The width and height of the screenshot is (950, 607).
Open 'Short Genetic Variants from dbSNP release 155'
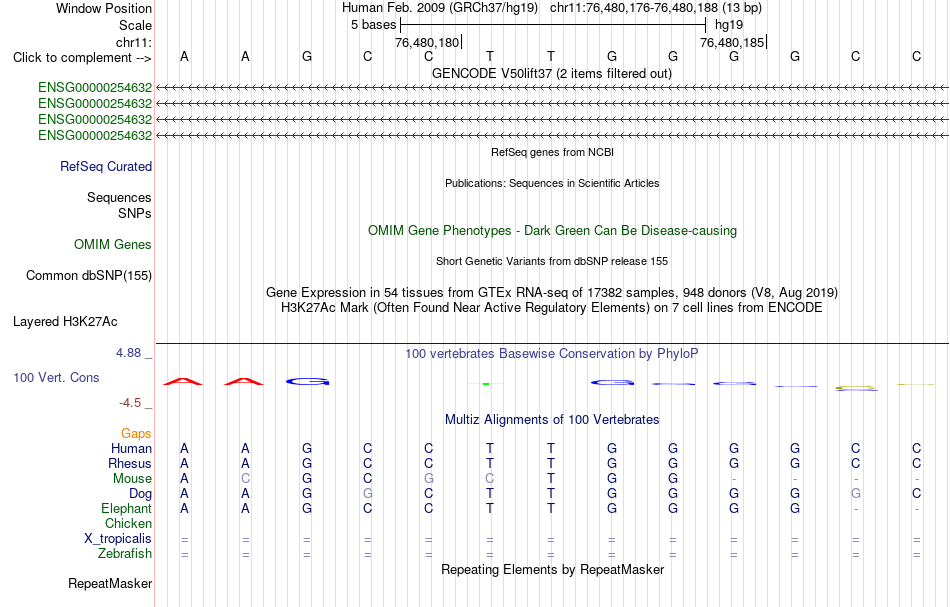pos(552,262)
